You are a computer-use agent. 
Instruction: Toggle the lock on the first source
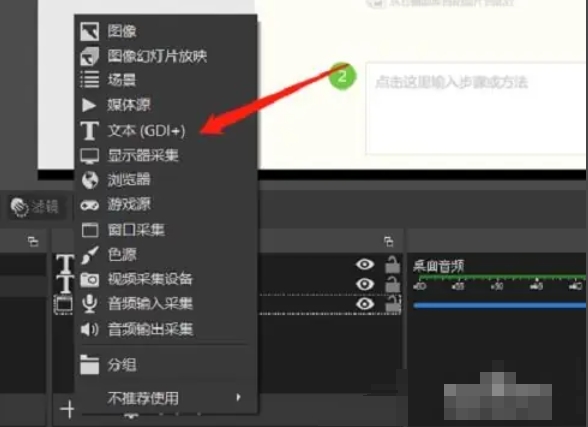393,264
